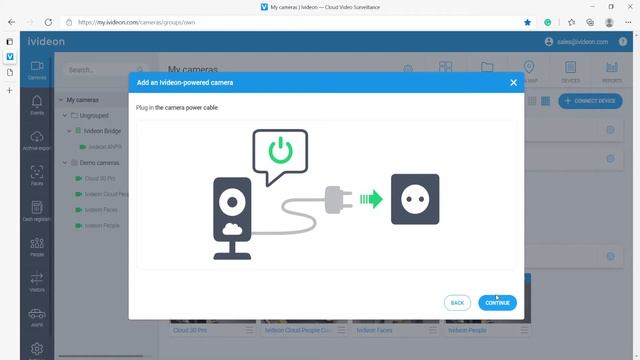
Task: Open menu icon for Cloud 30 Pro thumbnail
Action: click(x=249, y=330)
